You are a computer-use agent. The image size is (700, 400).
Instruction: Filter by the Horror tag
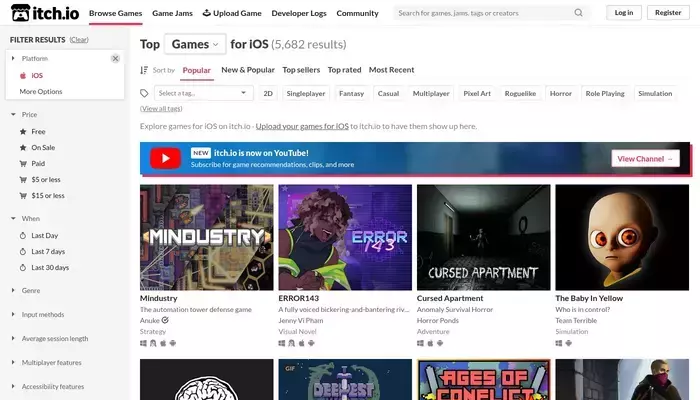[x=561, y=93]
